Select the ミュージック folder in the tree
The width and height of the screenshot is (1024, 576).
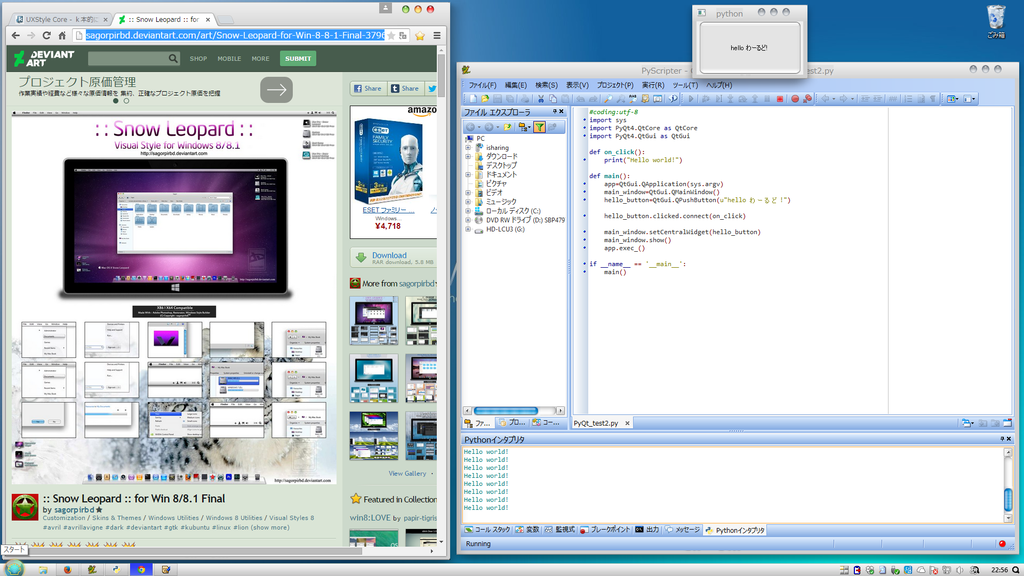pyautogui.click(x=501, y=202)
